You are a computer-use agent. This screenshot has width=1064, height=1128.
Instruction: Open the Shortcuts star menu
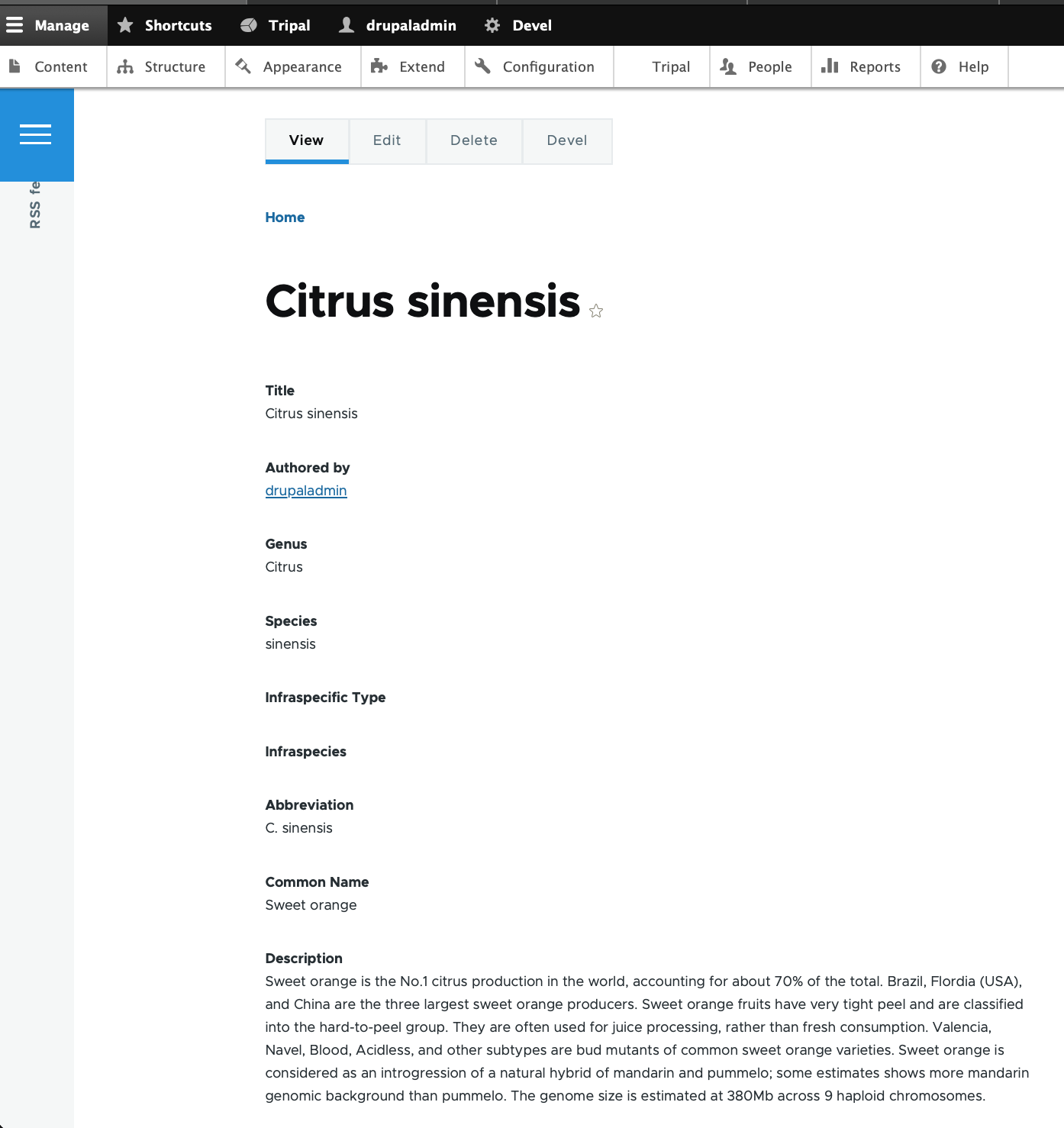[x=164, y=25]
